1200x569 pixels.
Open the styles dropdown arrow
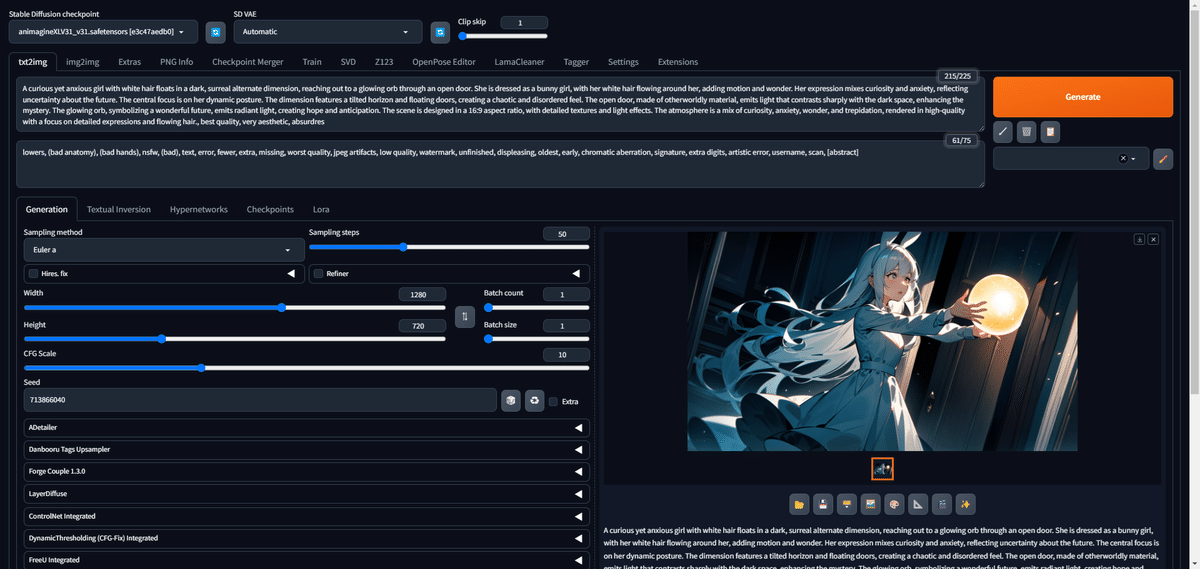click(1134, 158)
